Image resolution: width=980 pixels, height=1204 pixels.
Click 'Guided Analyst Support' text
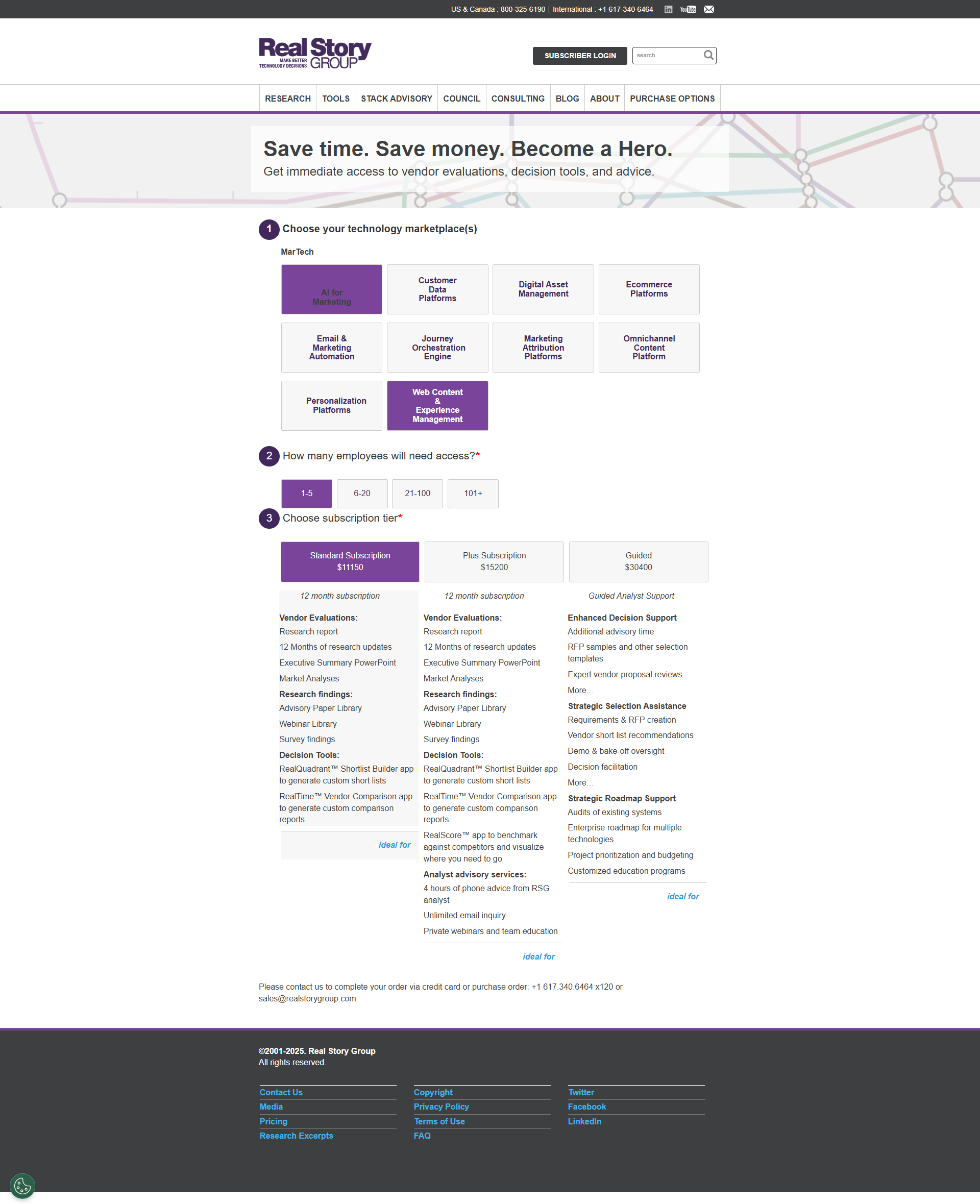tap(631, 596)
